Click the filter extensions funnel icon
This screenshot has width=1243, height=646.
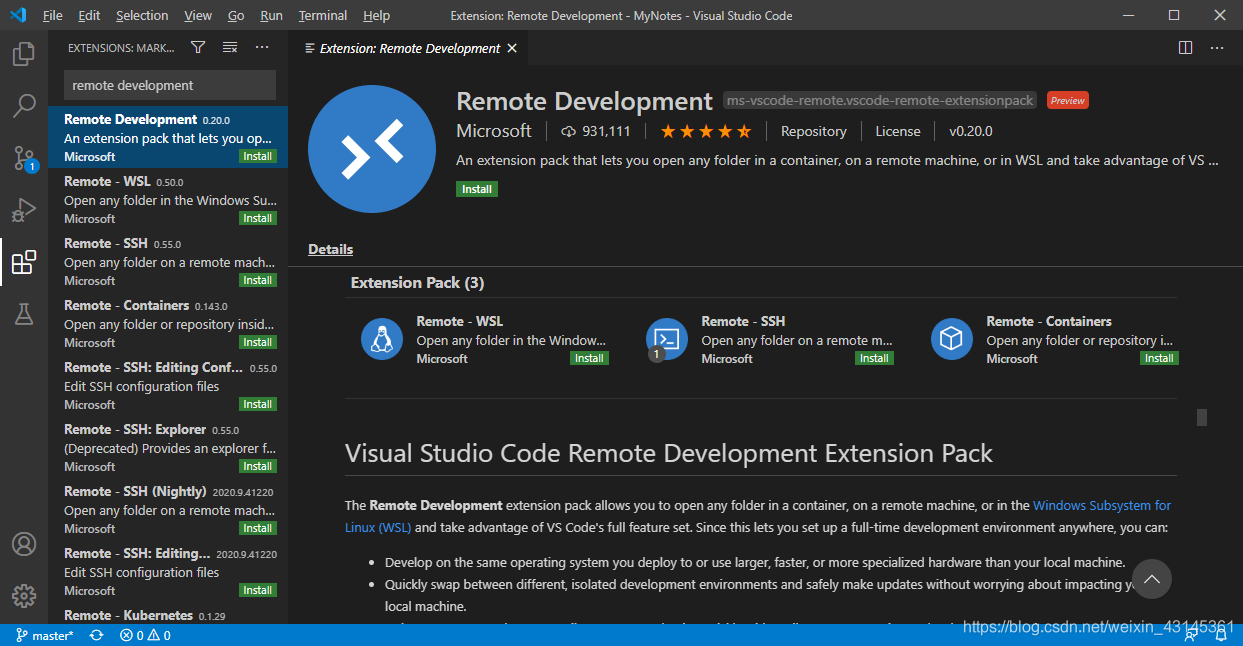(198, 47)
